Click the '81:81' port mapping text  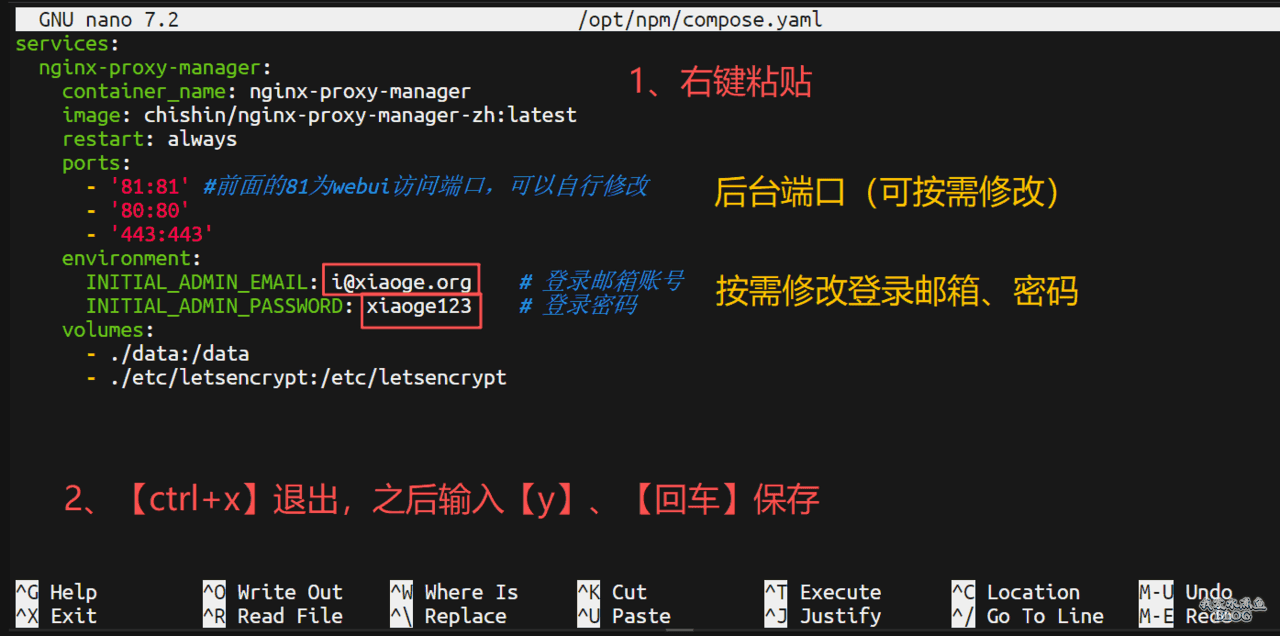149,186
